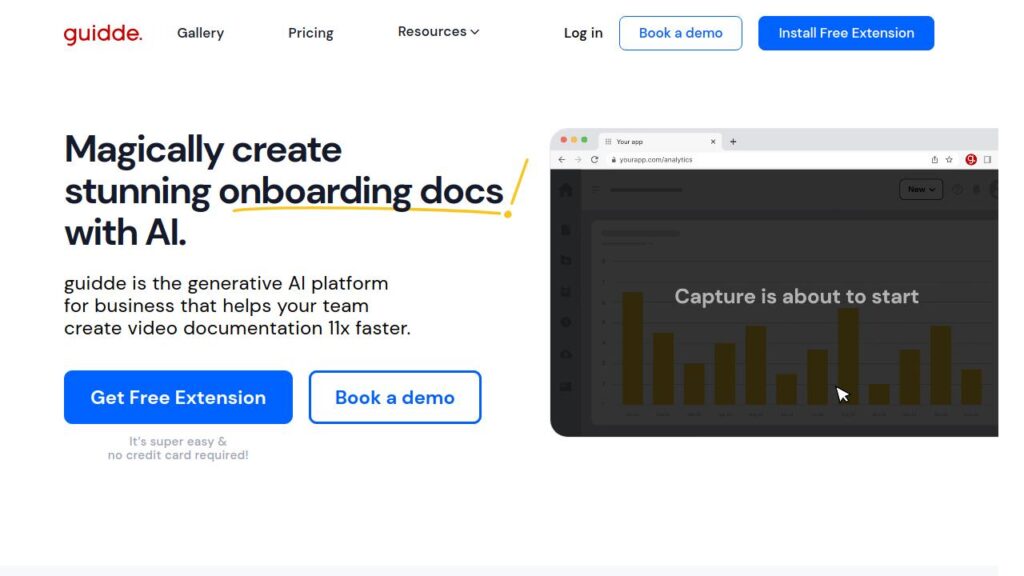This screenshot has height=576, width=1024.
Task: Click Book a demo below the headline
Action: 394,397
